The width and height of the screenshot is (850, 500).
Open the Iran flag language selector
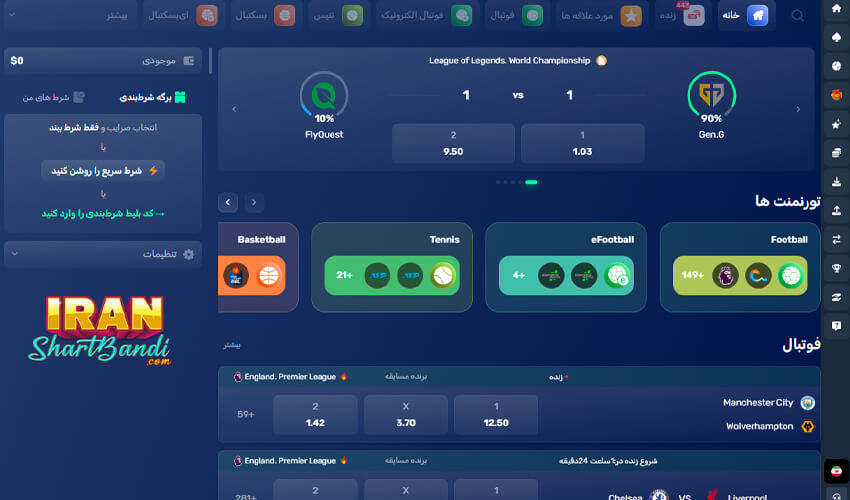(x=836, y=471)
